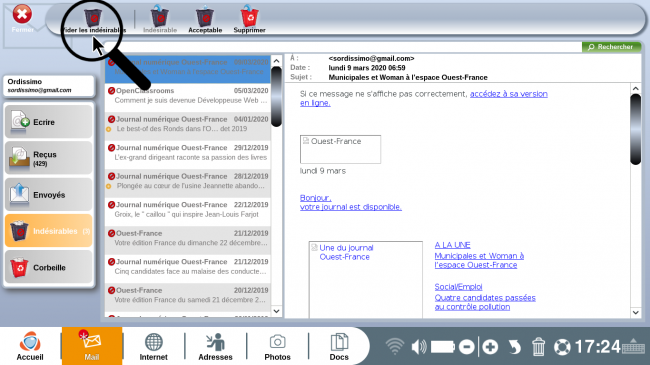Click the search input field
Viewport: 650px width, 365px height.
pyautogui.click(x=342, y=47)
